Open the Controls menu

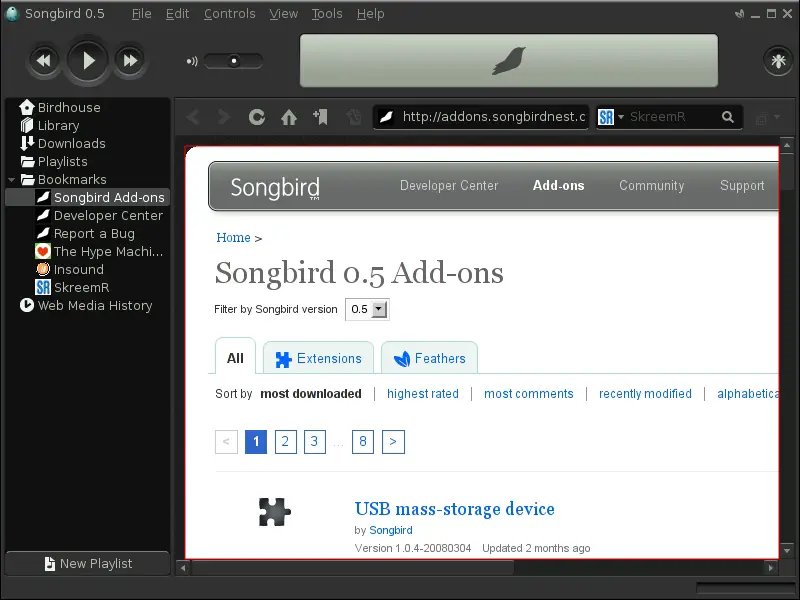coord(230,14)
